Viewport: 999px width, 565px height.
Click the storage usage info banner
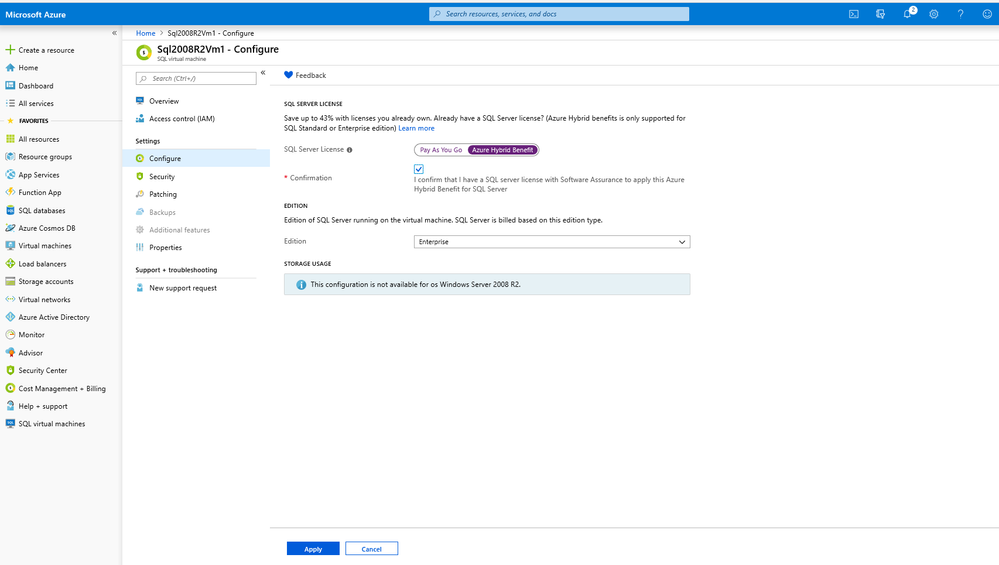(487, 284)
